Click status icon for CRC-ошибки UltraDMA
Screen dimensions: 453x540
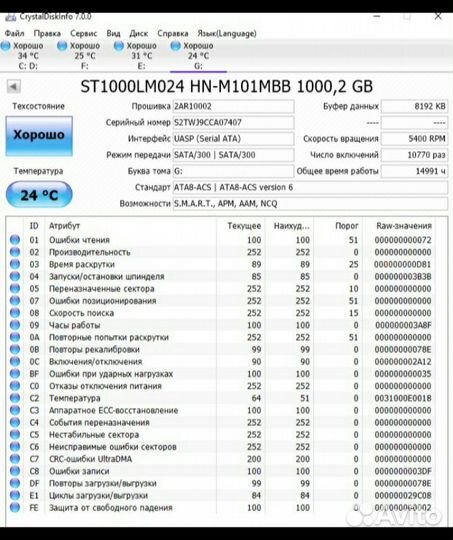(x=15, y=459)
